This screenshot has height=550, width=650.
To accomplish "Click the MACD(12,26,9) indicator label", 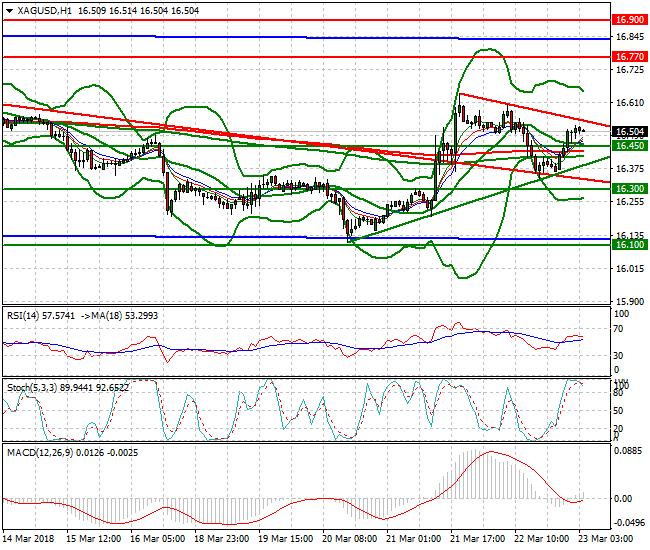I will coord(36,454).
